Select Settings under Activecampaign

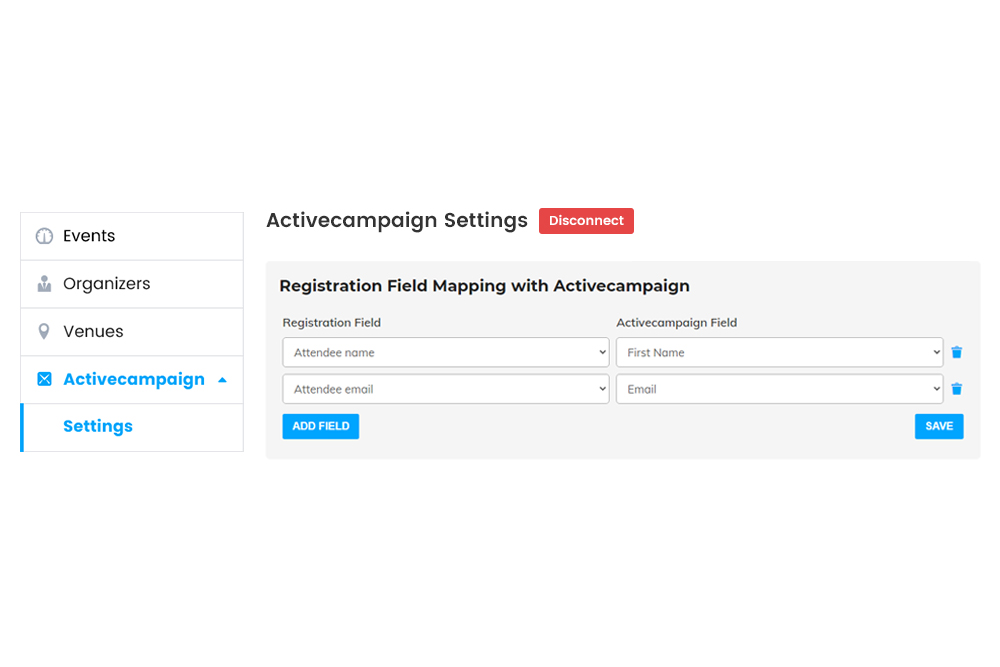coord(97,426)
